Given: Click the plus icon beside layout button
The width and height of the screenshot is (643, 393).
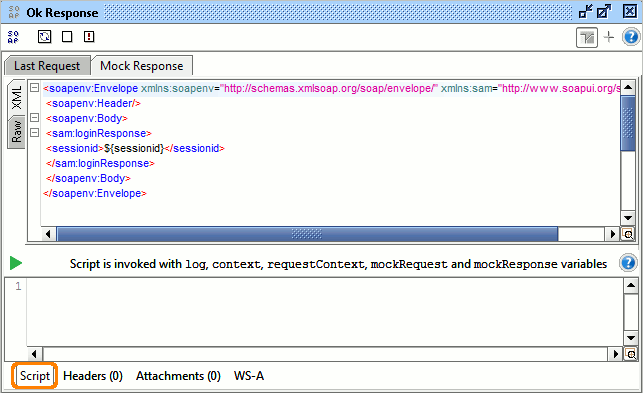Looking at the screenshot, I should (x=609, y=37).
